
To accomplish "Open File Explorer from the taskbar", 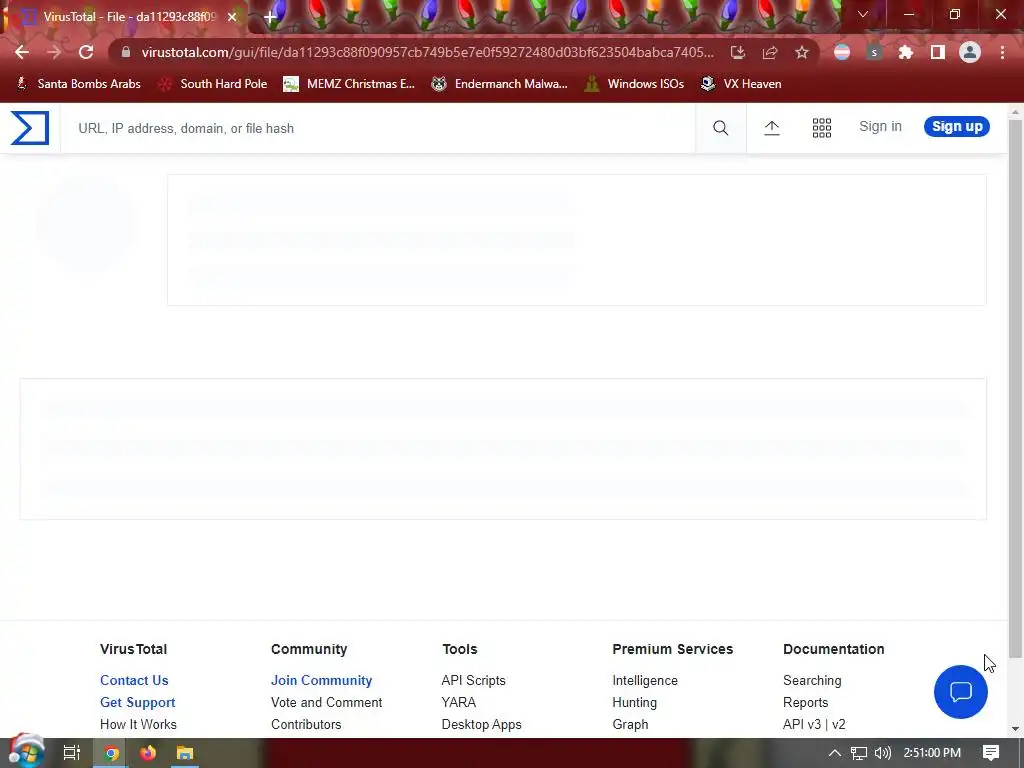I will [x=185, y=753].
